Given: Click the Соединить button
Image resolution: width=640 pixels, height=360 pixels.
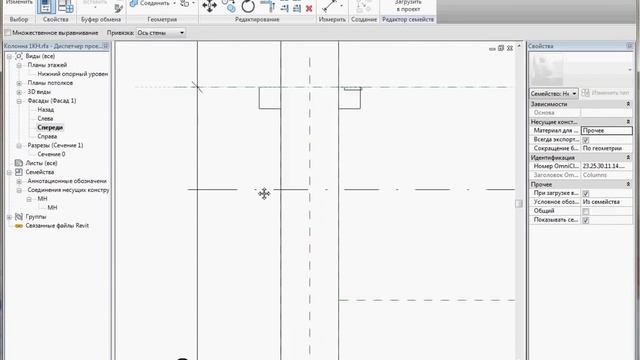Looking at the screenshot, I should [x=150, y=3].
